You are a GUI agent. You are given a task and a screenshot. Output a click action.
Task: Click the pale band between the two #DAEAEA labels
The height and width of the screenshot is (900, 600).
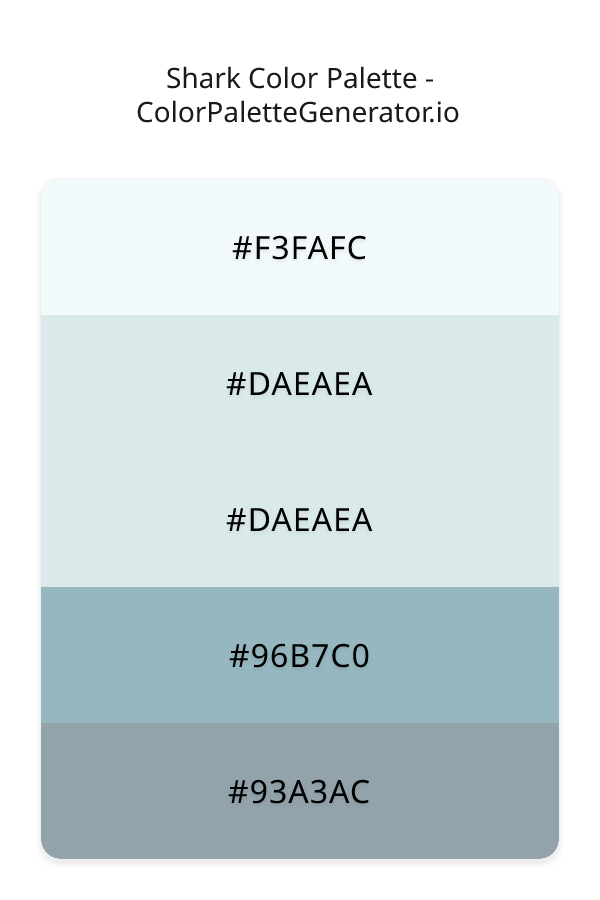point(300,452)
